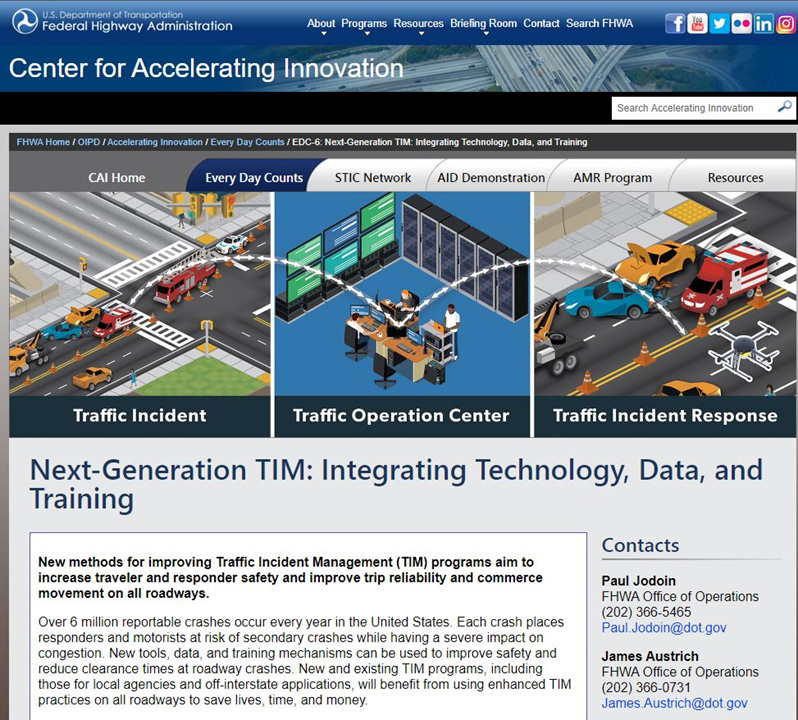Click the EDC-6 Next-Generation TIM breadcrumb text
The width and height of the screenshot is (798, 720).
click(x=440, y=142)
